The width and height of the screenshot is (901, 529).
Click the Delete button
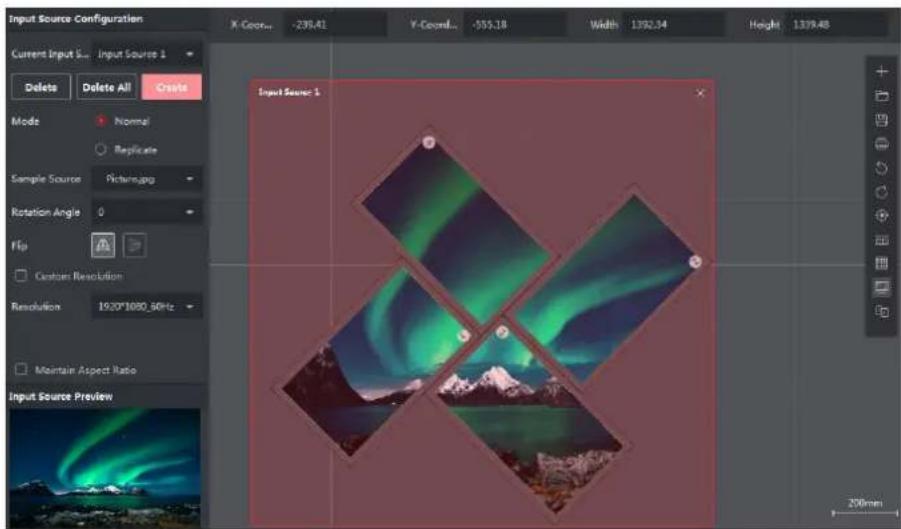(41, 87)
